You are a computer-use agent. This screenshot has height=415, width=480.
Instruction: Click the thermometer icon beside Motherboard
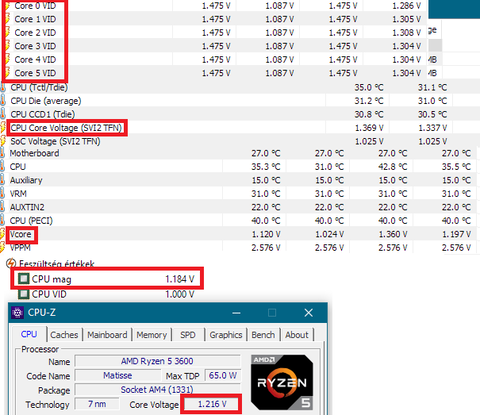(x=2, y=153)
